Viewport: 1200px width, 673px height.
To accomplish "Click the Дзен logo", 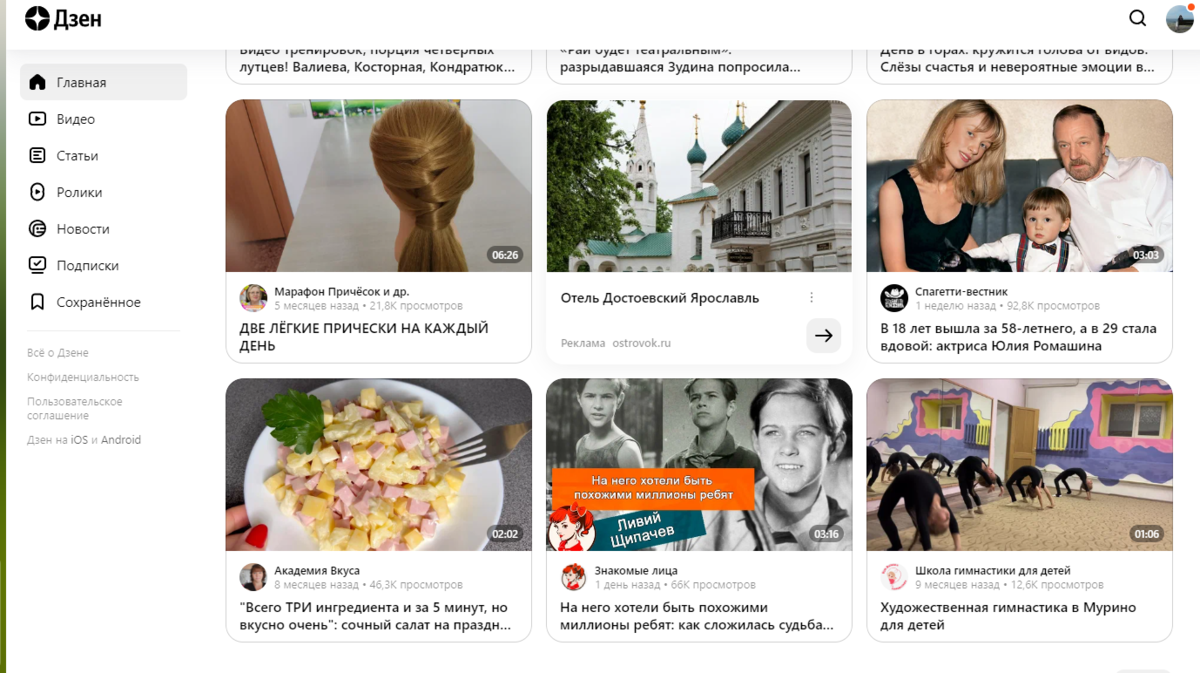I will (63, 18).
